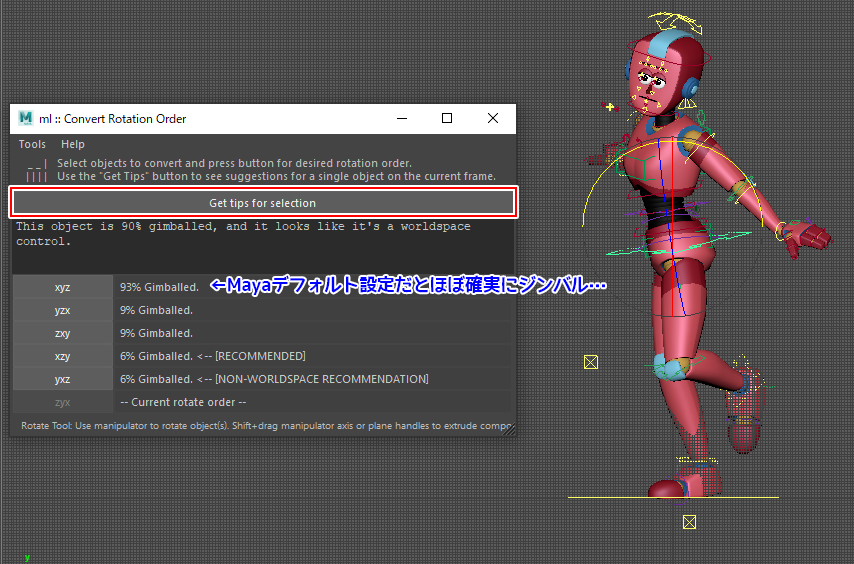Open the Help menu
Screen dimensions: 854x564
tap(73, 145)
